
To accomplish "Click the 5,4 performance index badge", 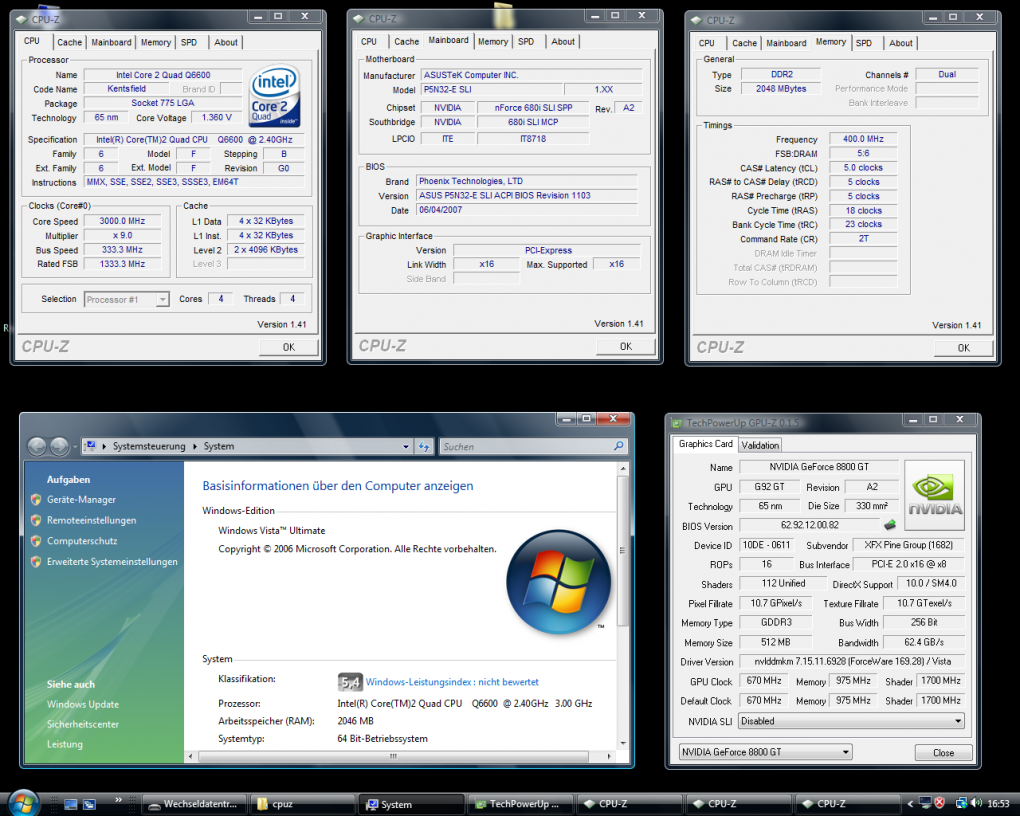I will (x=349, y=682).
